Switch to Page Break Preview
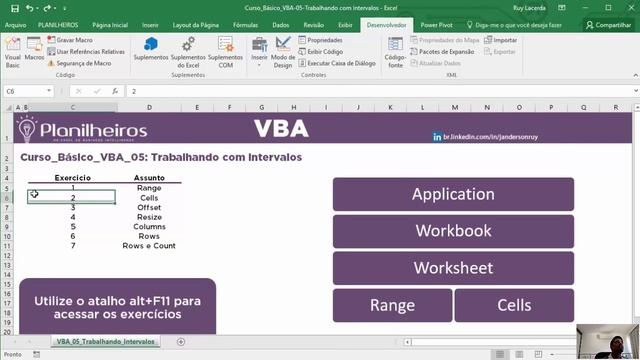The image size is (640, 360). 538,354
